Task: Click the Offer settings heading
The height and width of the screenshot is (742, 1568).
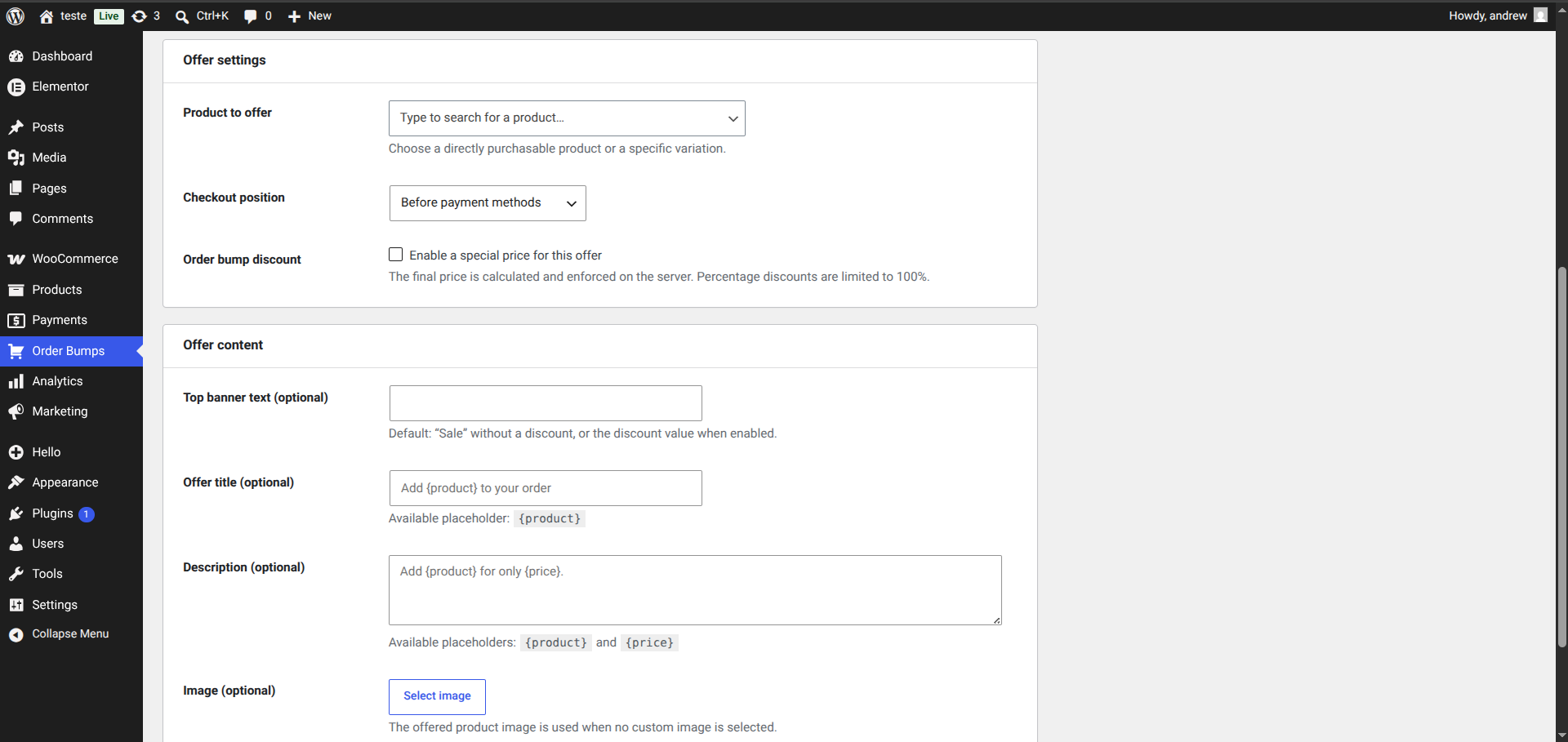Action: click(225, 60)
